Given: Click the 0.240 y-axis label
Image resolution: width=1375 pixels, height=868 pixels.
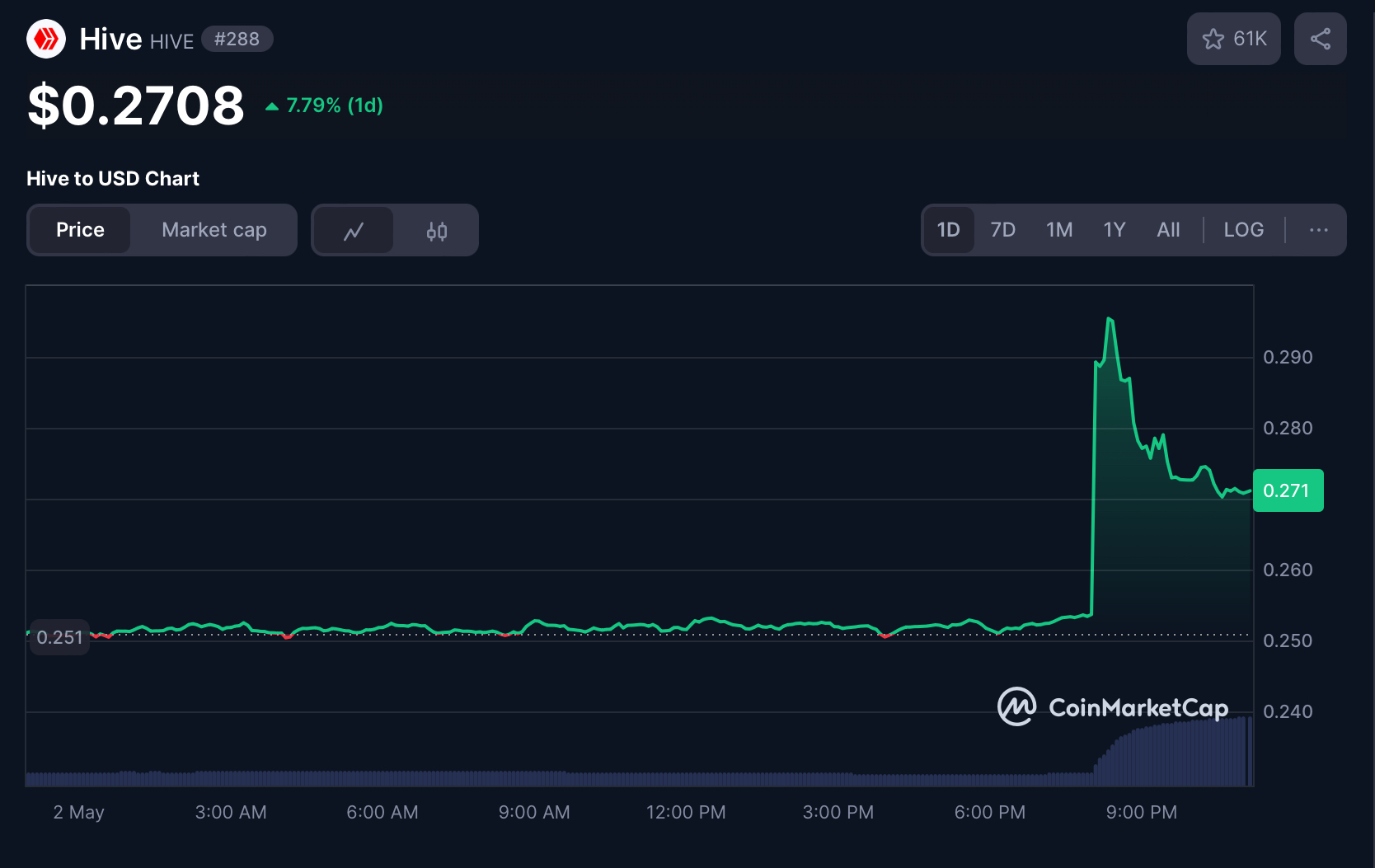Looking at the screenshot, I should 1288,711.
